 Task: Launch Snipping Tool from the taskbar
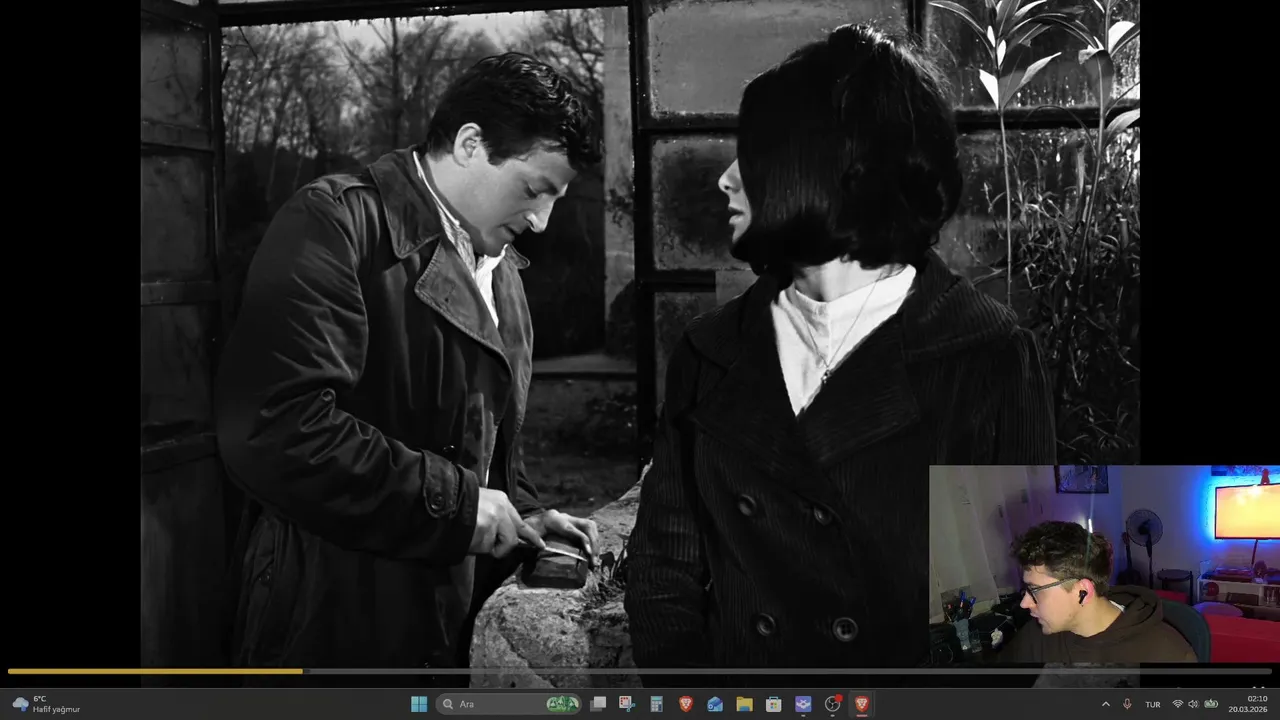[x=627, y=704]
